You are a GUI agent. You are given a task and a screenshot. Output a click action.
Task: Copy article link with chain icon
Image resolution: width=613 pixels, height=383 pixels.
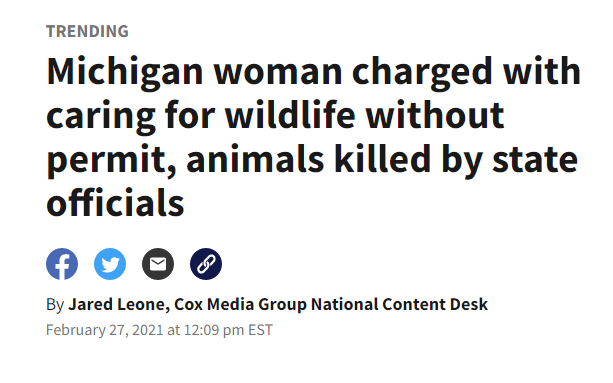click(206, 264)
